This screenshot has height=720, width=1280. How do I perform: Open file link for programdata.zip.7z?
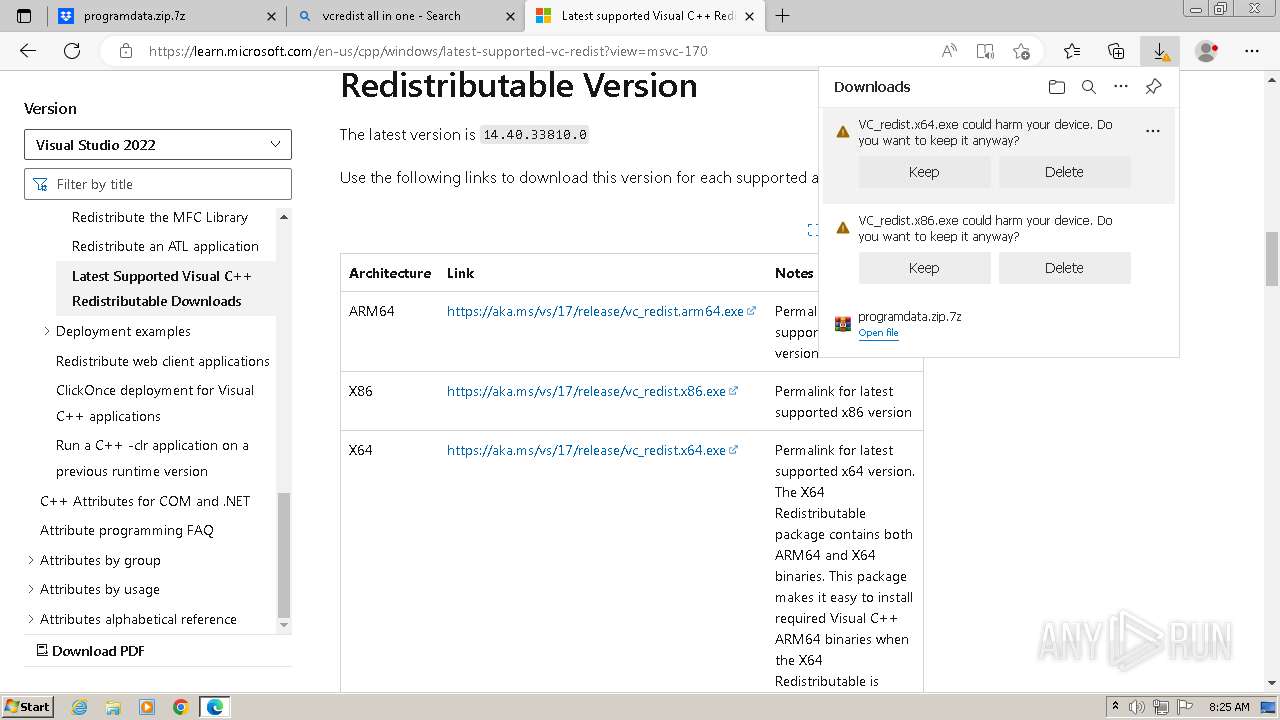click(x=878, y=333)
